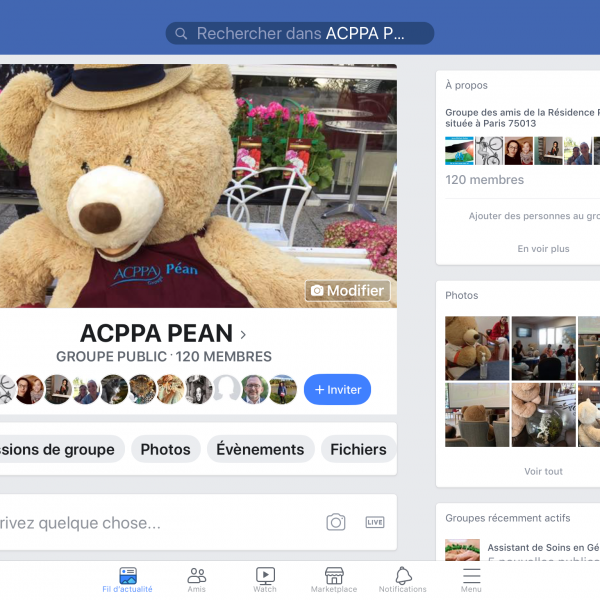Image resolution: width=600 pixels, height=600 pixels.
Task: Click Modifier on the cover photo
Action: point(347,291)
